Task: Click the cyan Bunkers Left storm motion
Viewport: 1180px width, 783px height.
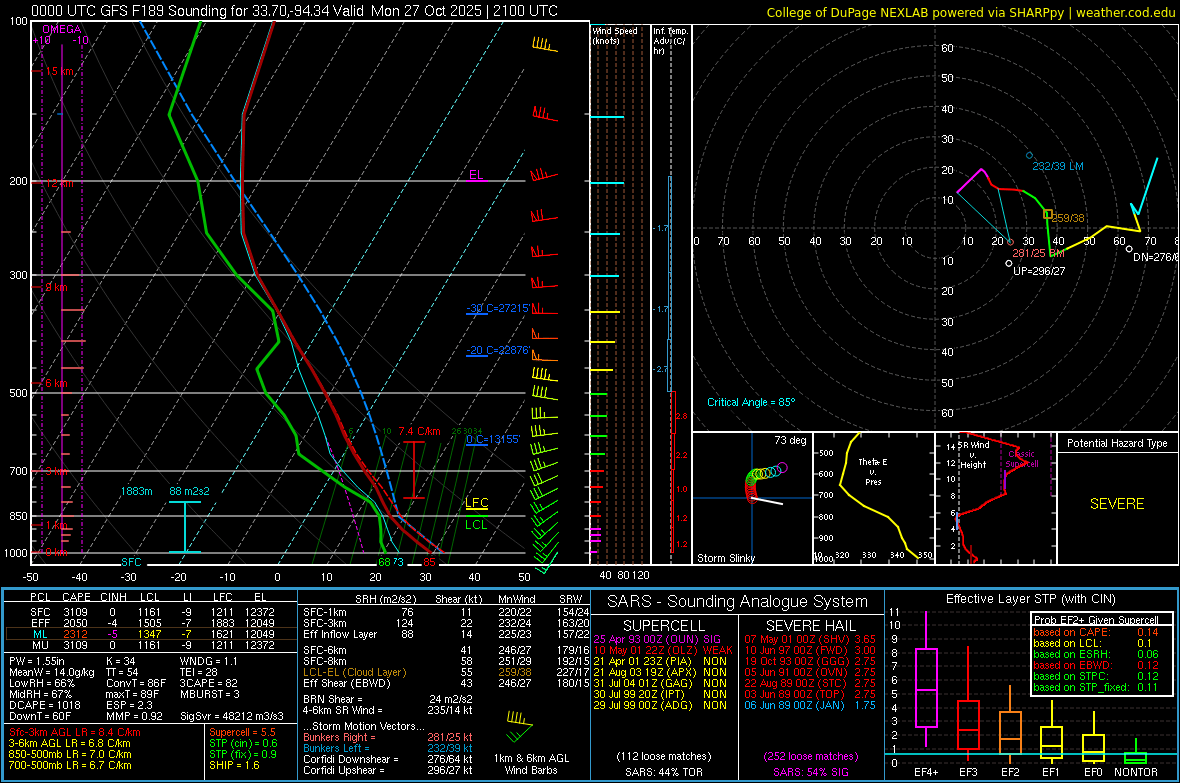Action: click(x=388, y=748)
